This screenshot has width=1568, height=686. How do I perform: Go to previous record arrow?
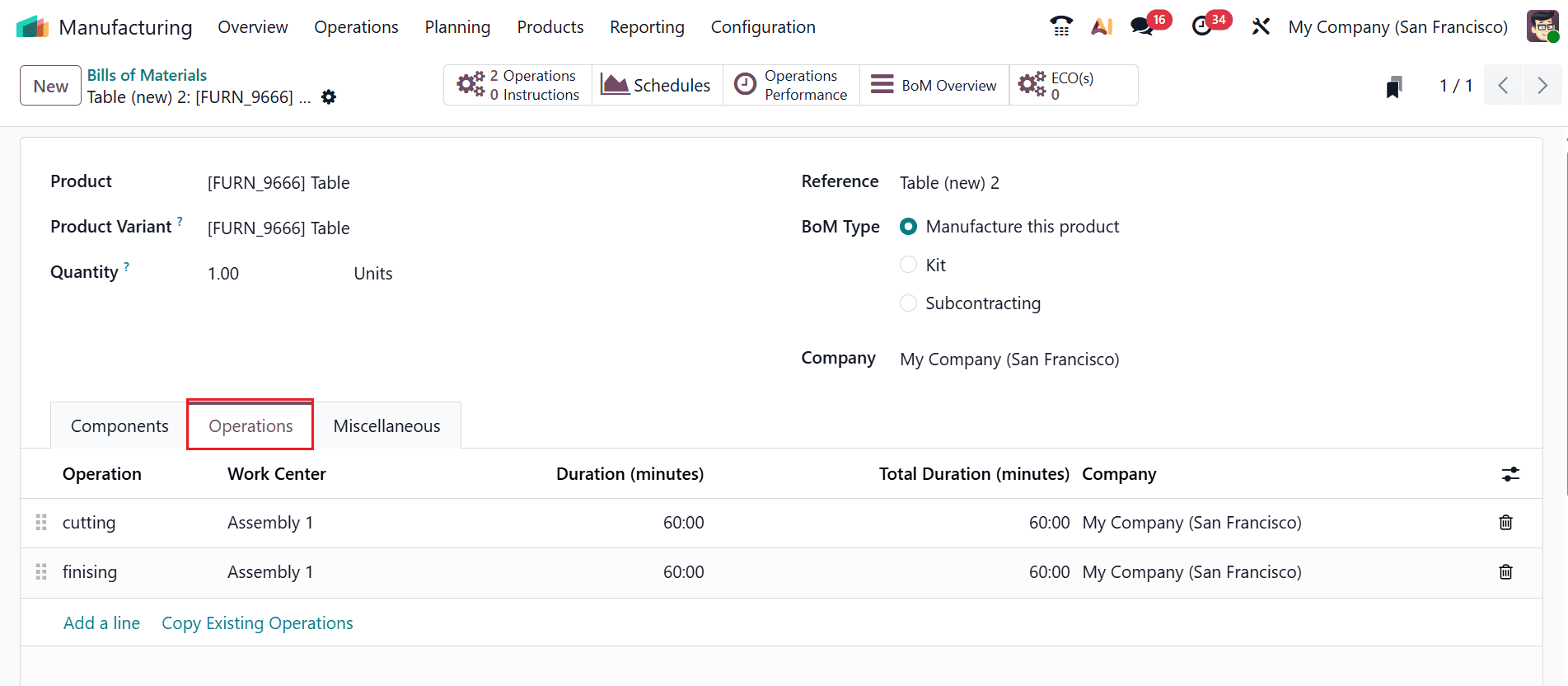(x=1503, y=85)
